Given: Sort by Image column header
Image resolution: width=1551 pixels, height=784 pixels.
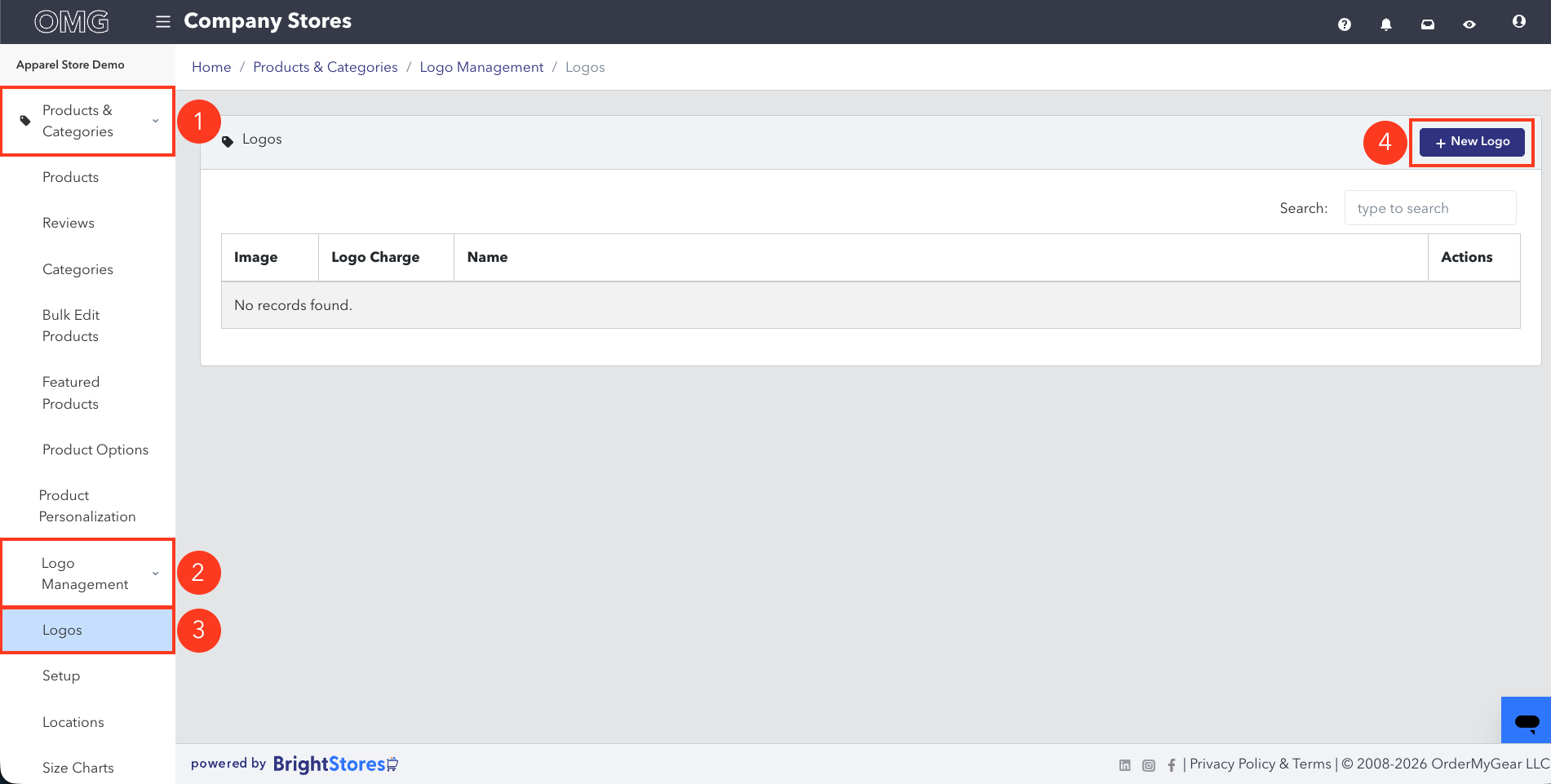Looking at the screenshot, I should (x=270, y=257).
